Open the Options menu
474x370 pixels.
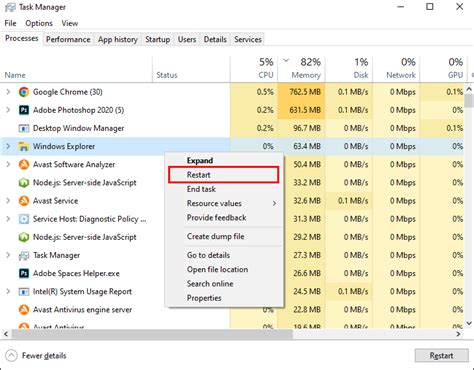(x=39, y=23)
